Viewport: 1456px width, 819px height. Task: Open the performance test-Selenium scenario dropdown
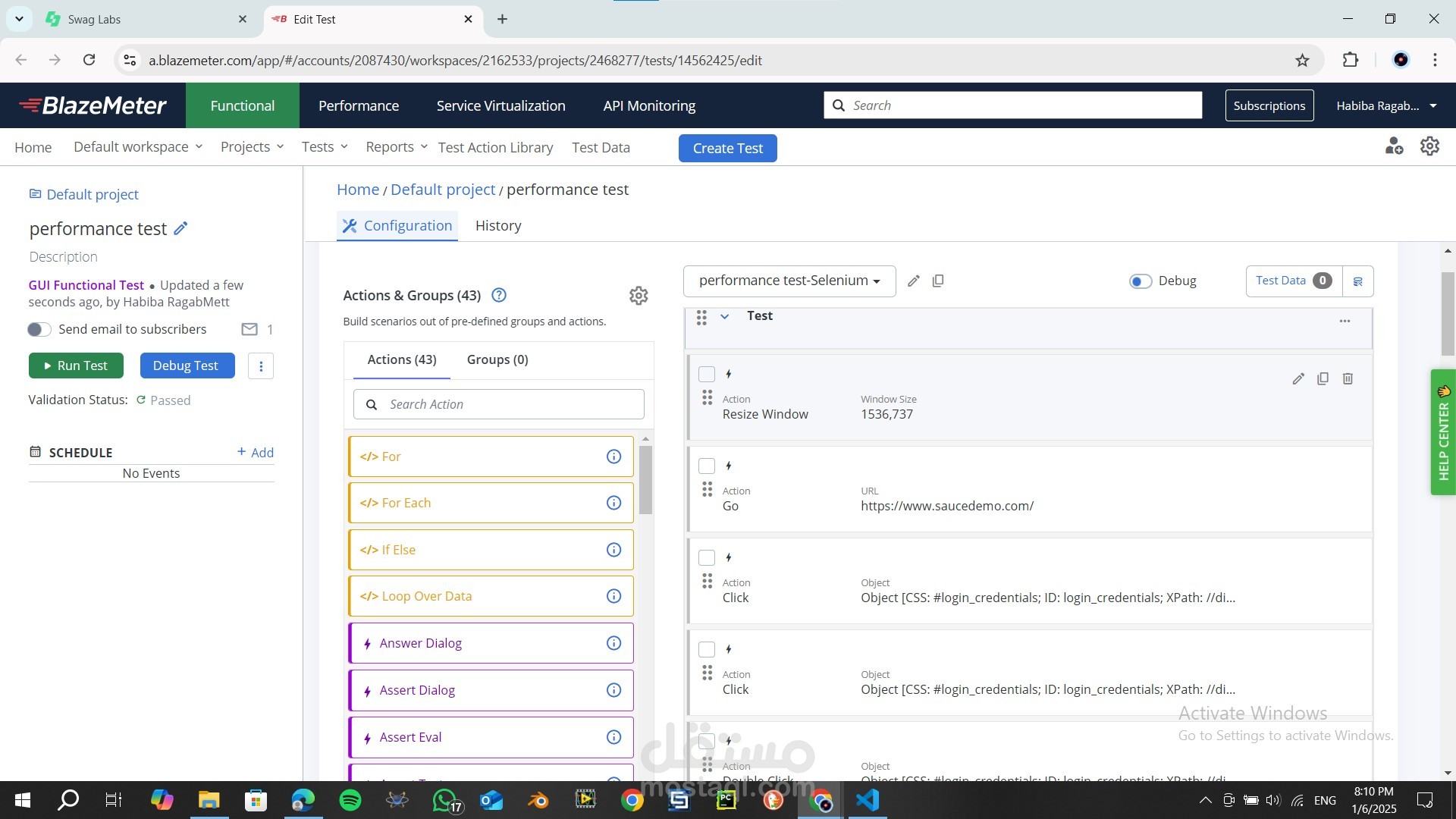click(789, 281)
